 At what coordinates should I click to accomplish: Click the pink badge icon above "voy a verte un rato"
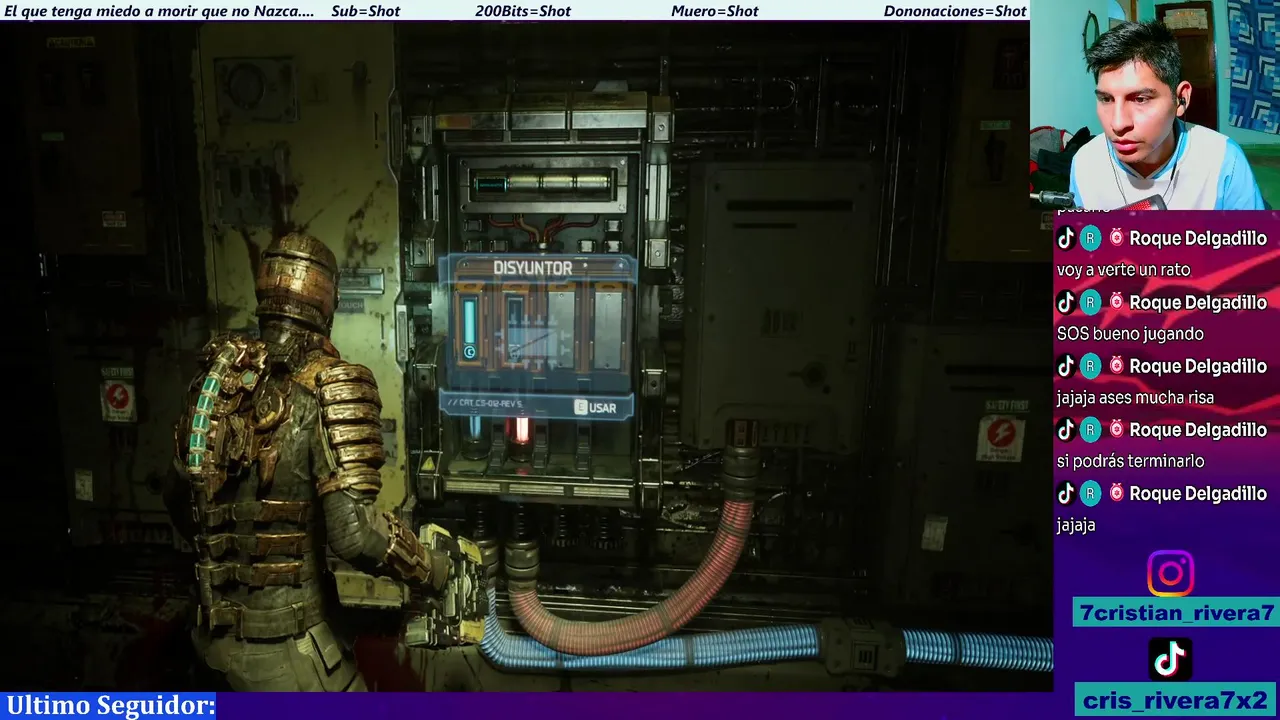click(1116, 238)
